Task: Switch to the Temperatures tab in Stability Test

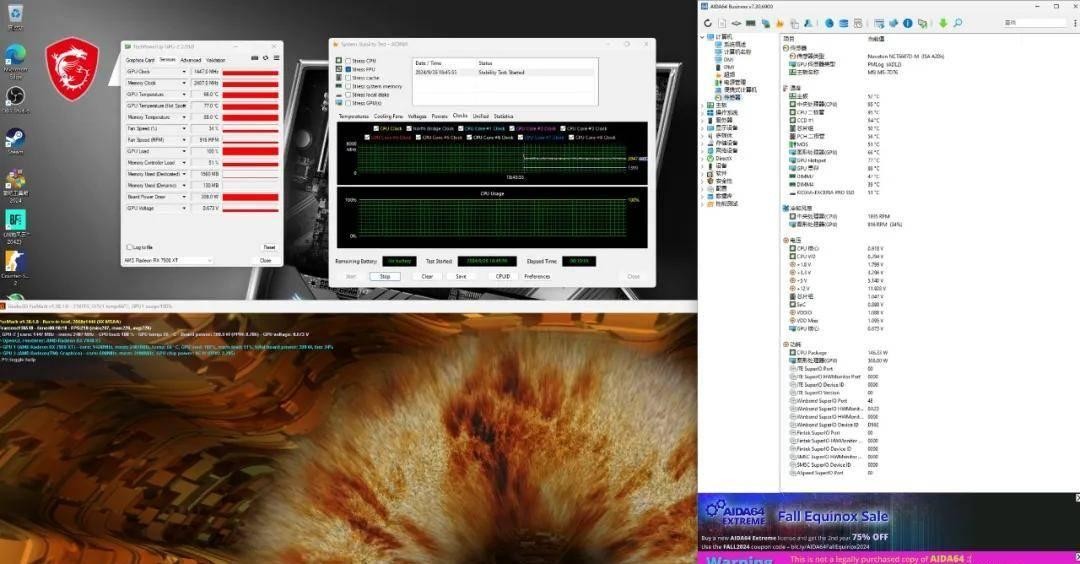Action: [354, 116]
